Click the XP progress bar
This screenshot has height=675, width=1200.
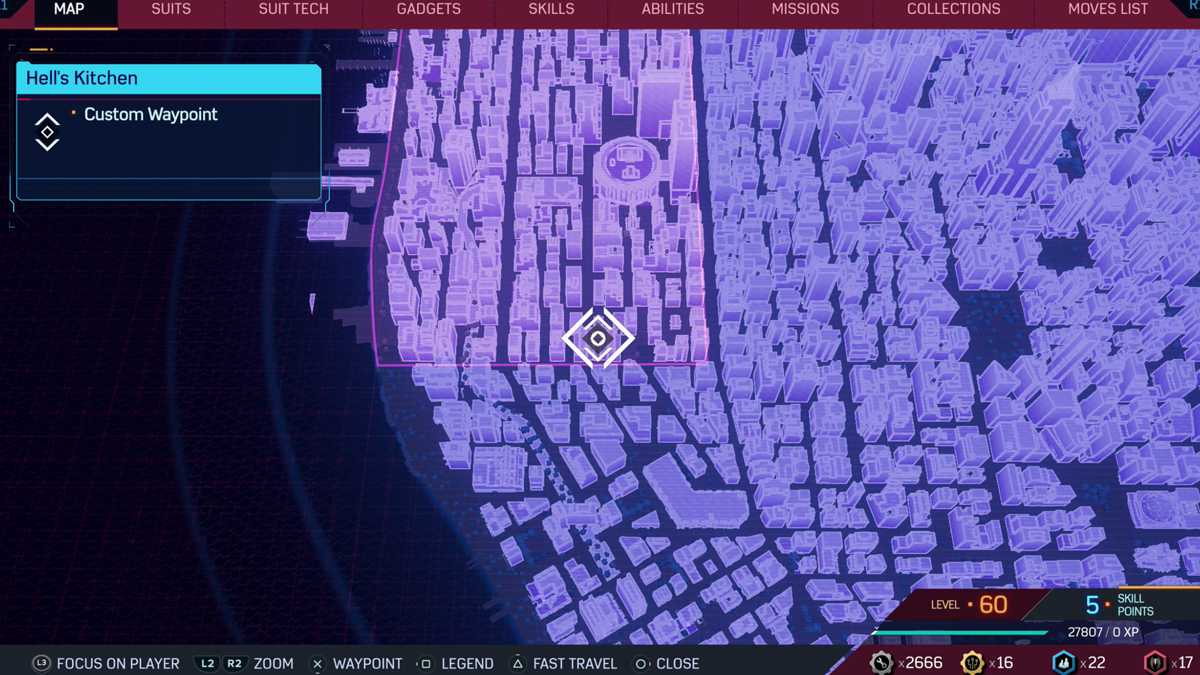pos(960,632)
